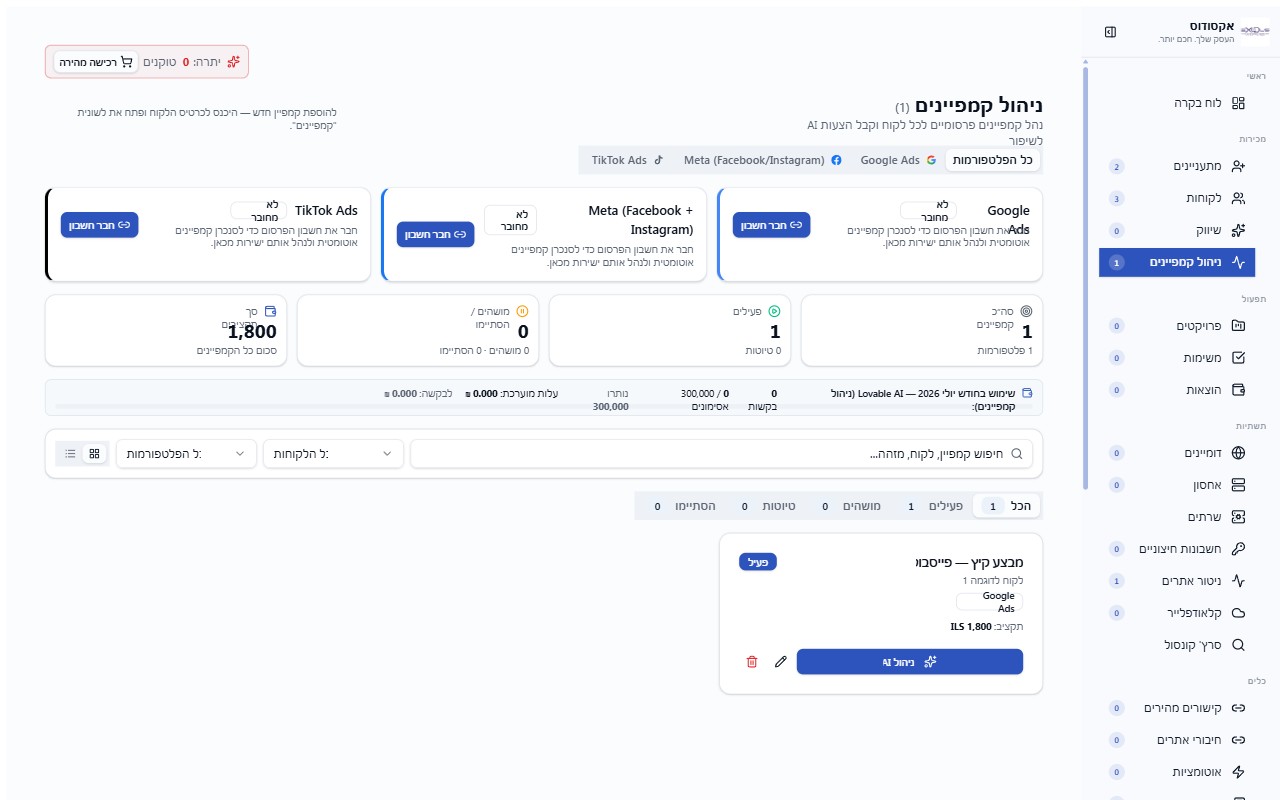Viewport: 1280px width, 800px height.
Task: Click the Google Ads tag on the campaign card
Action: coord(990,602)
